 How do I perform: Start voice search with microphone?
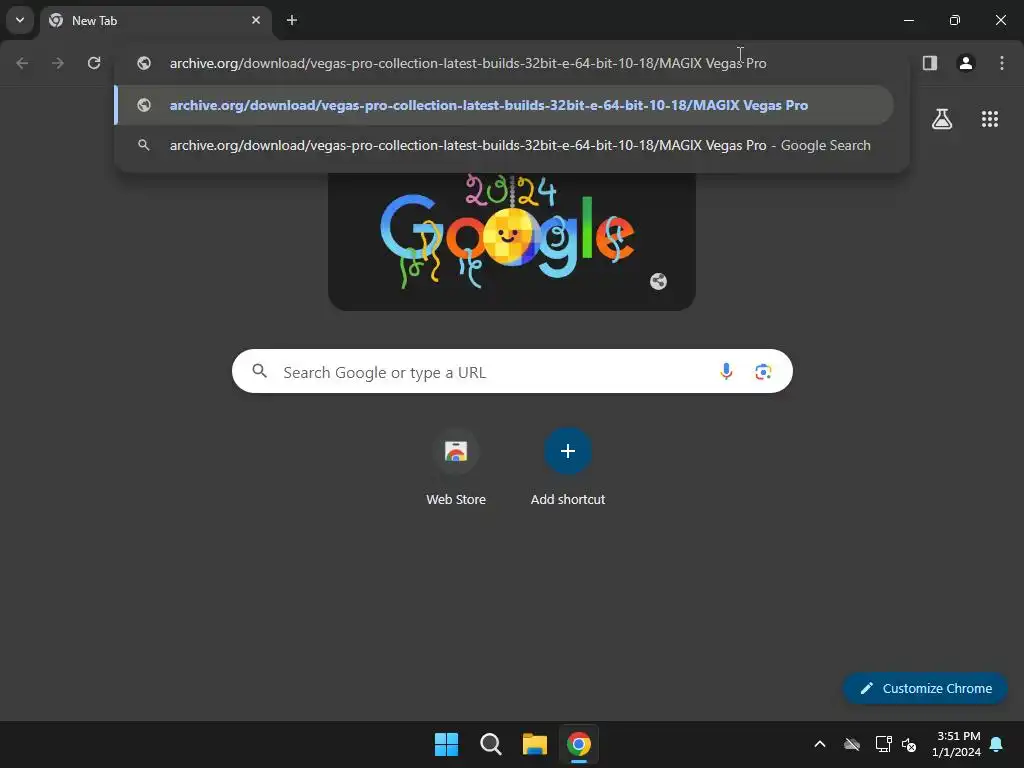726,372
